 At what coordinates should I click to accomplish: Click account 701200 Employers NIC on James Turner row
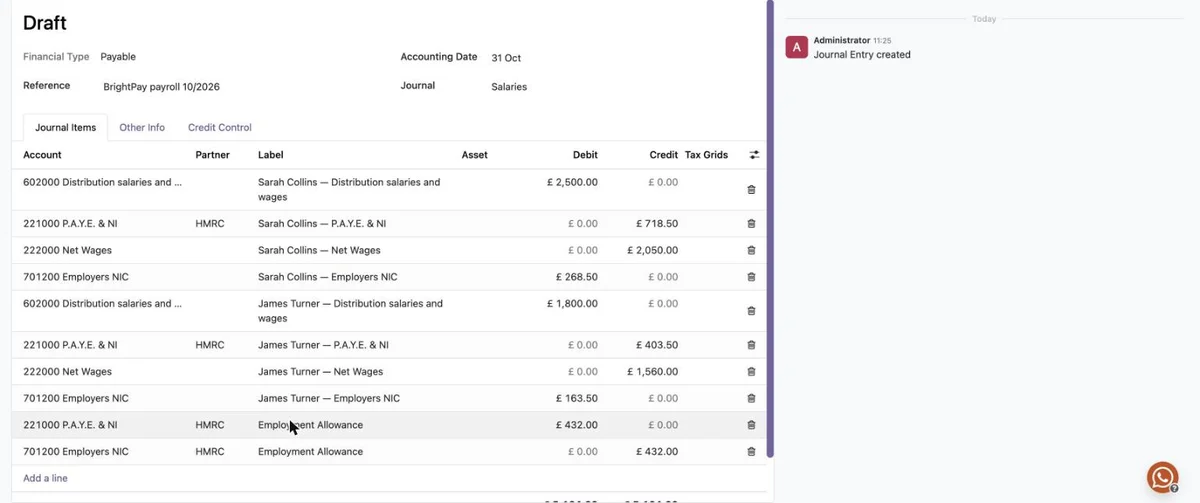[76, 398]
